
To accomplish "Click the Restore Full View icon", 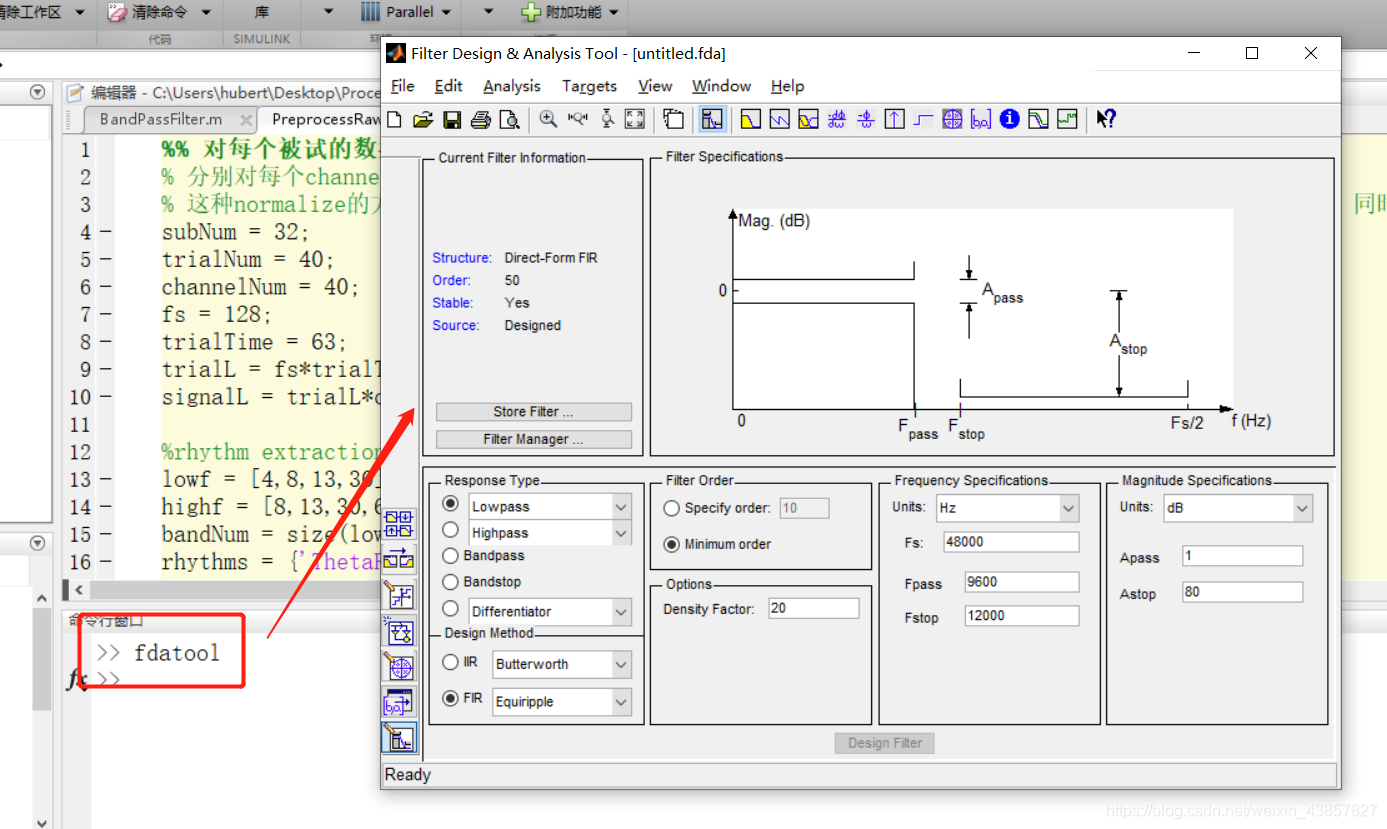I will point(635,119).
